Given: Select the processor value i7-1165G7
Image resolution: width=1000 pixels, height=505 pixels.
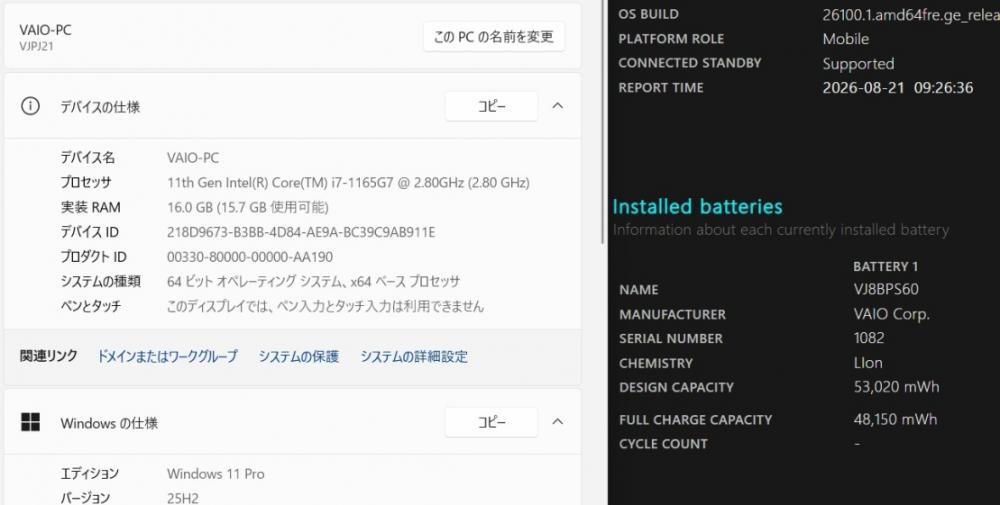Looking at the screenshot, I should 348,183.
